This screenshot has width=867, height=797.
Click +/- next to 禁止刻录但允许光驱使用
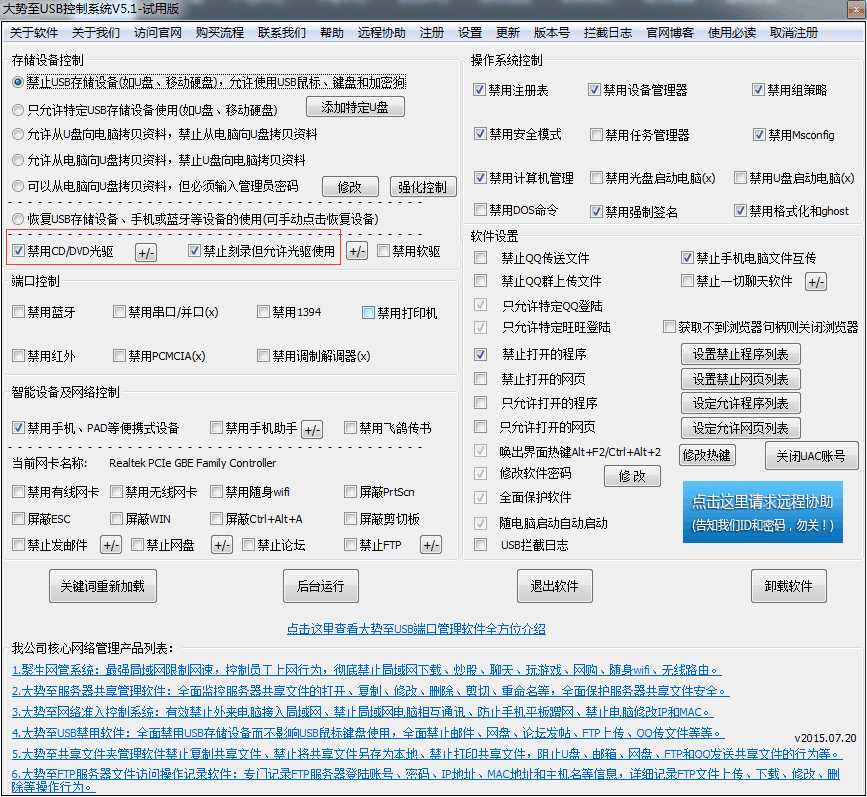coord(356,252)
